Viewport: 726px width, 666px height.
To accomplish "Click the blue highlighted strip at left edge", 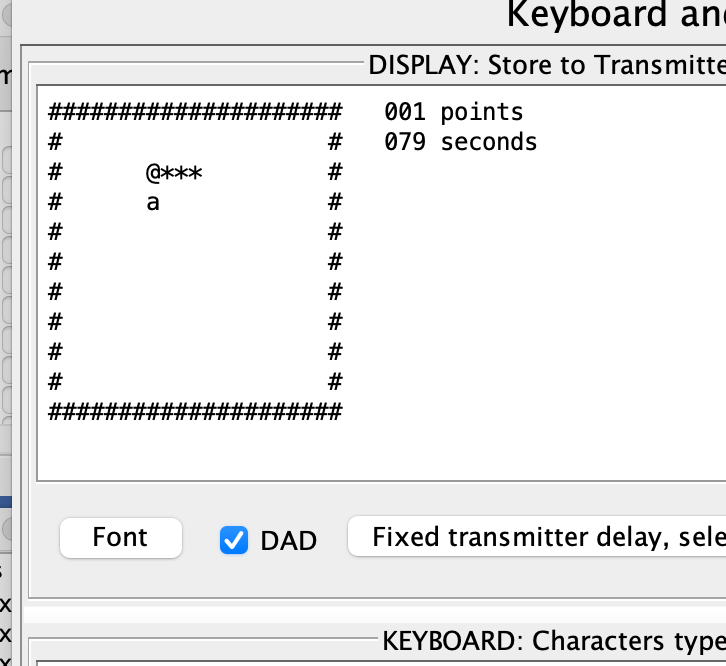I will 6,502.
